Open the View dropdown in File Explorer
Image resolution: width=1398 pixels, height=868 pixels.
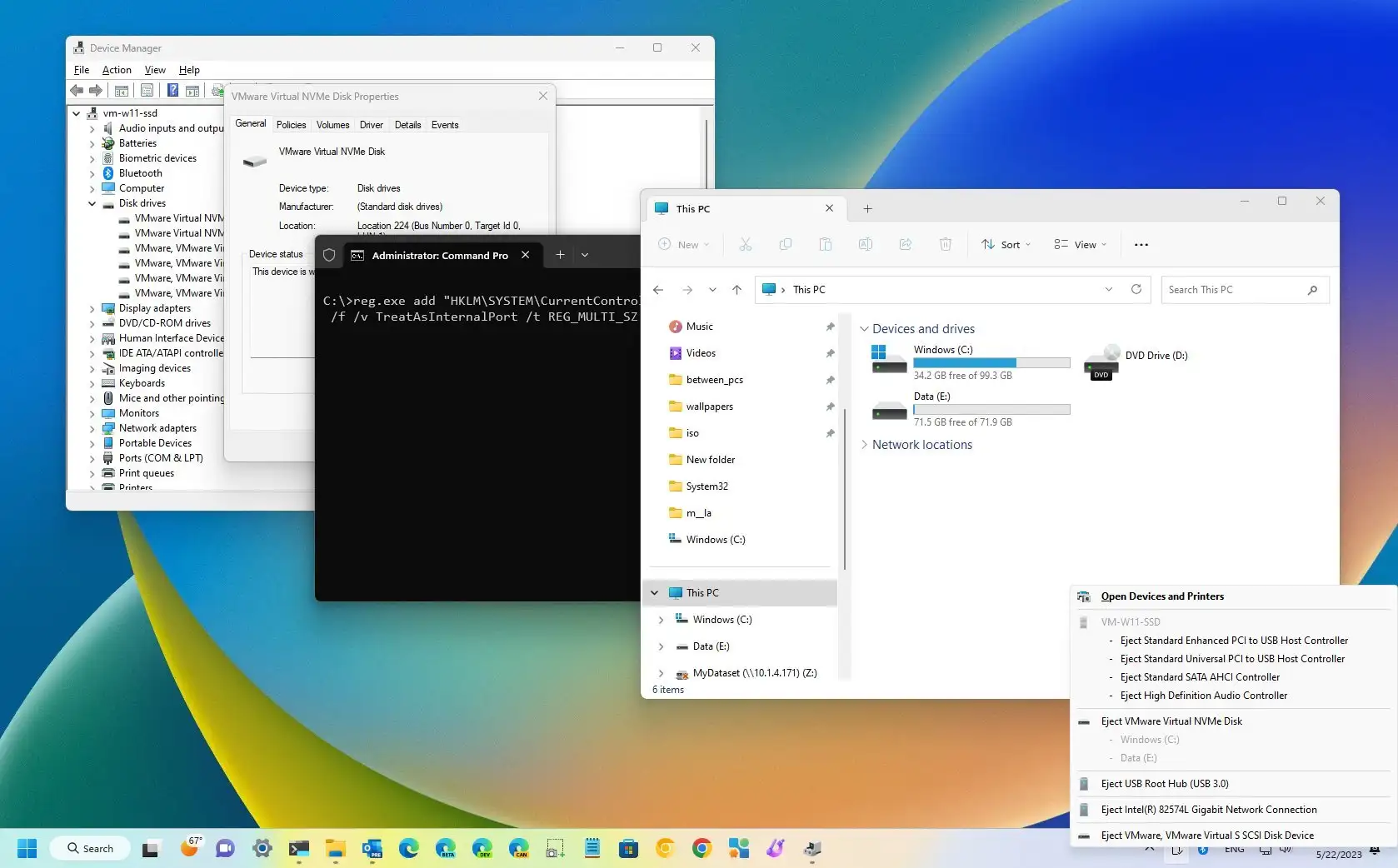point(1080,244)
